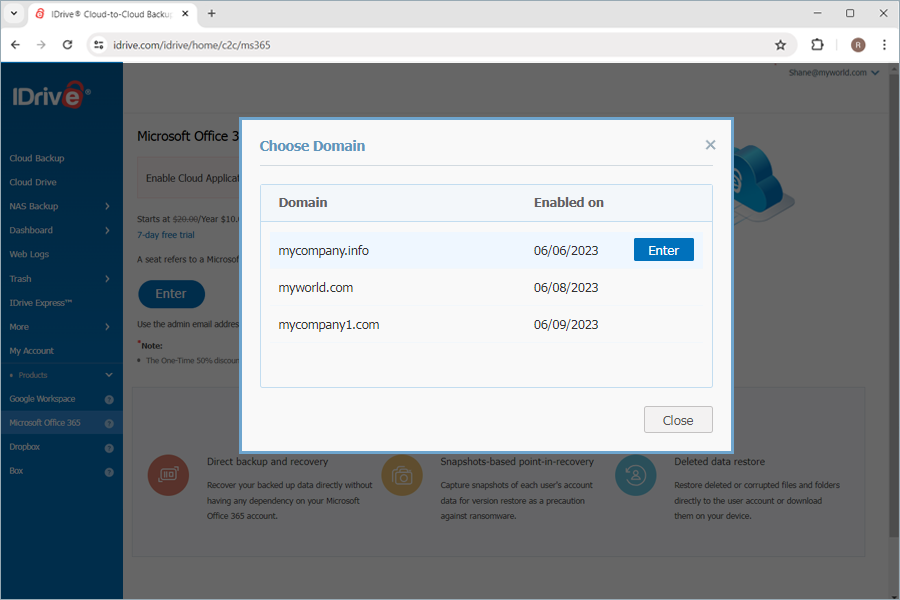Select mycompany.info domain name
900x600 pixels.
tap(323, 250)
